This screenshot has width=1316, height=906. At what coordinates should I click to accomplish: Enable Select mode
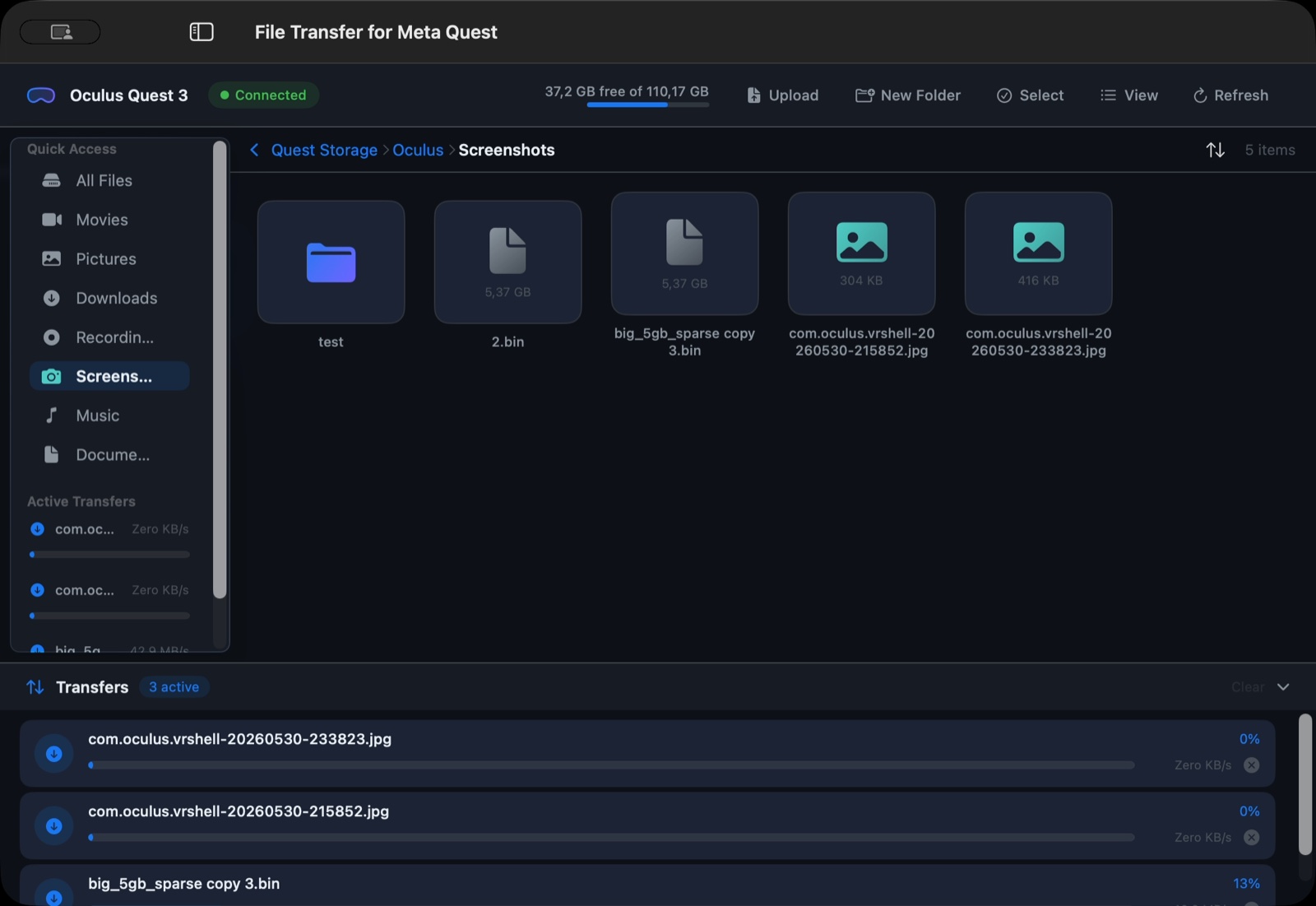pyautogui.click(x=1030, y=95)
